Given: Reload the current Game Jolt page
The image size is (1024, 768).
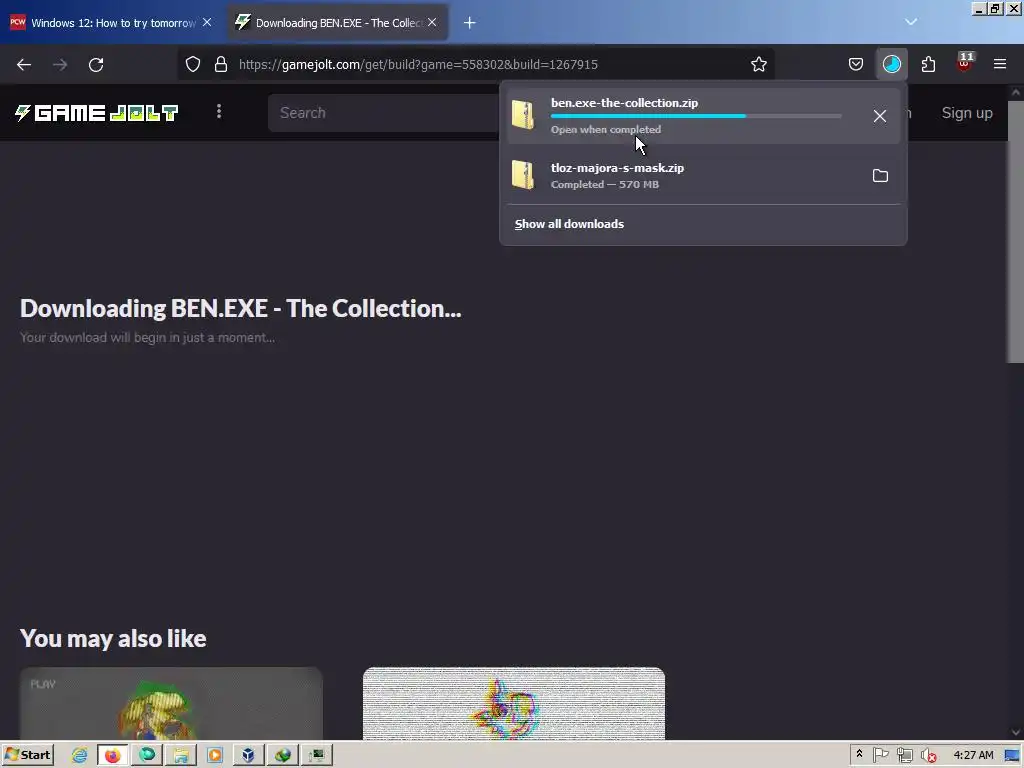Looking at the screenshot, I should (96, 65).
